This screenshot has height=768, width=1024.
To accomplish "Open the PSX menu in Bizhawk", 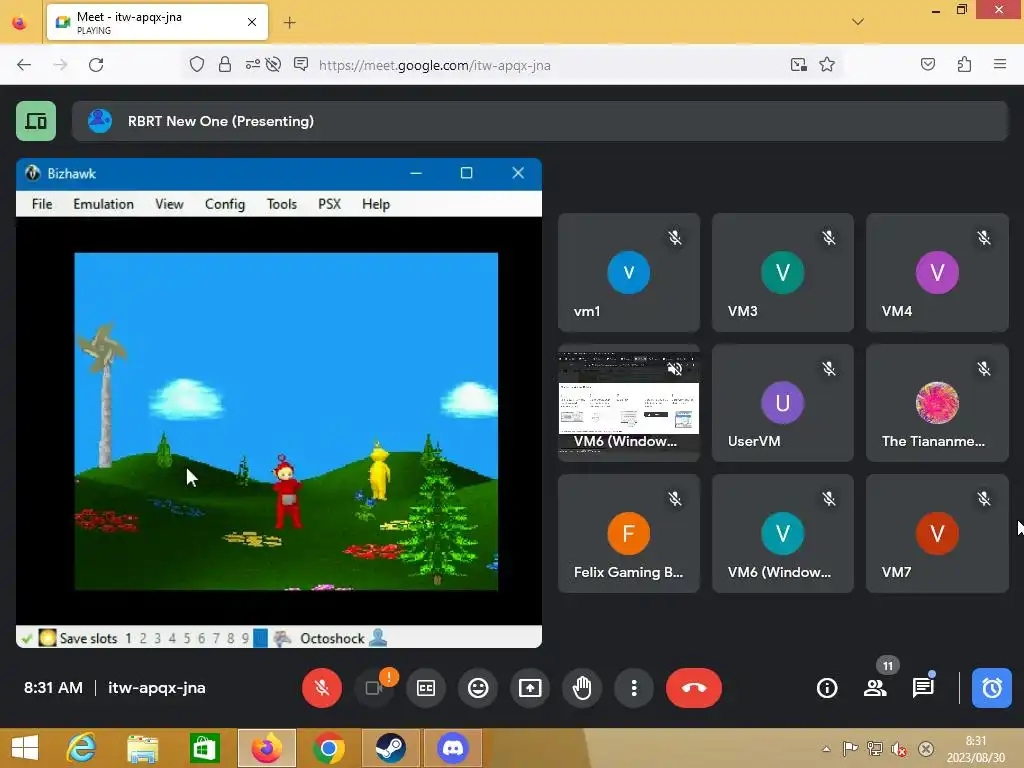I will coord(329,204).
